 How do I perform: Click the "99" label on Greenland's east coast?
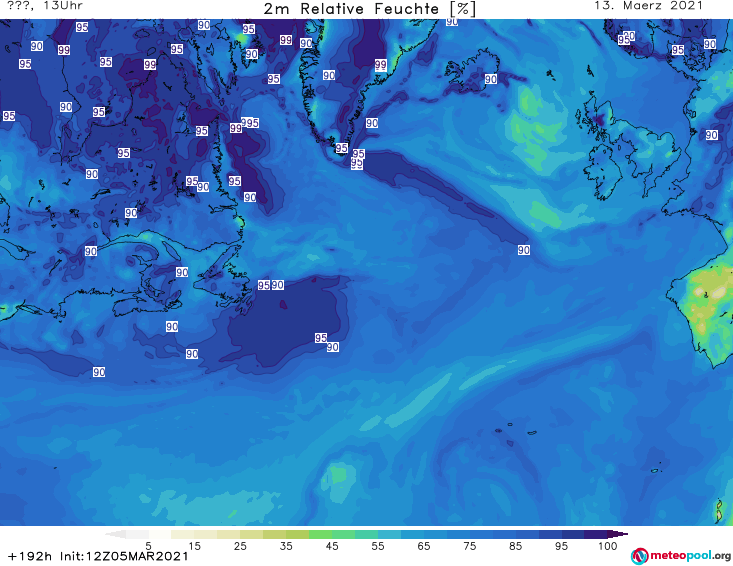(381, 64)
